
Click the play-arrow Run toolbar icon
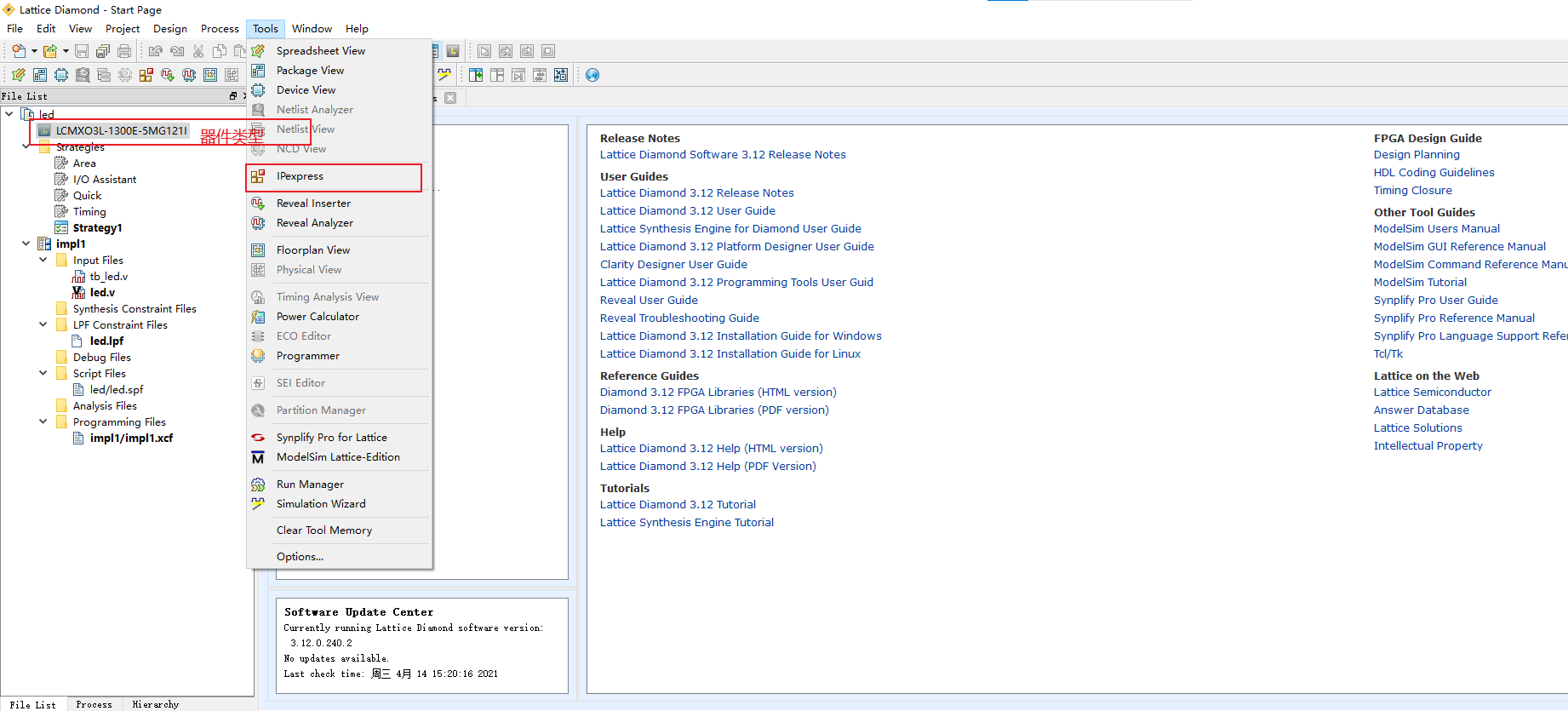click(484, 51)
